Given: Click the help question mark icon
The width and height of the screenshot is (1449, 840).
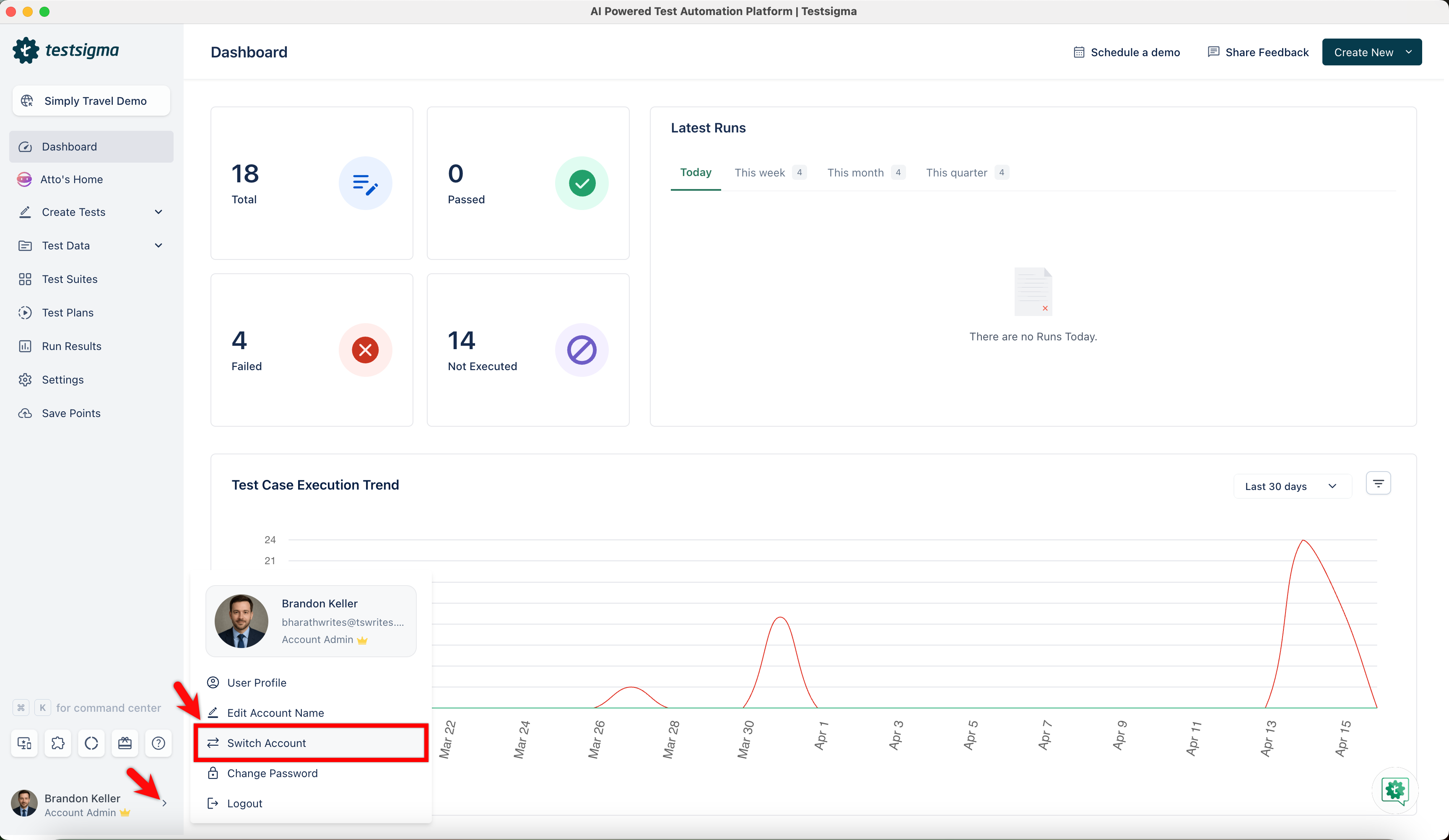Looking at the screenshot, I should click(x=158, y=743).
